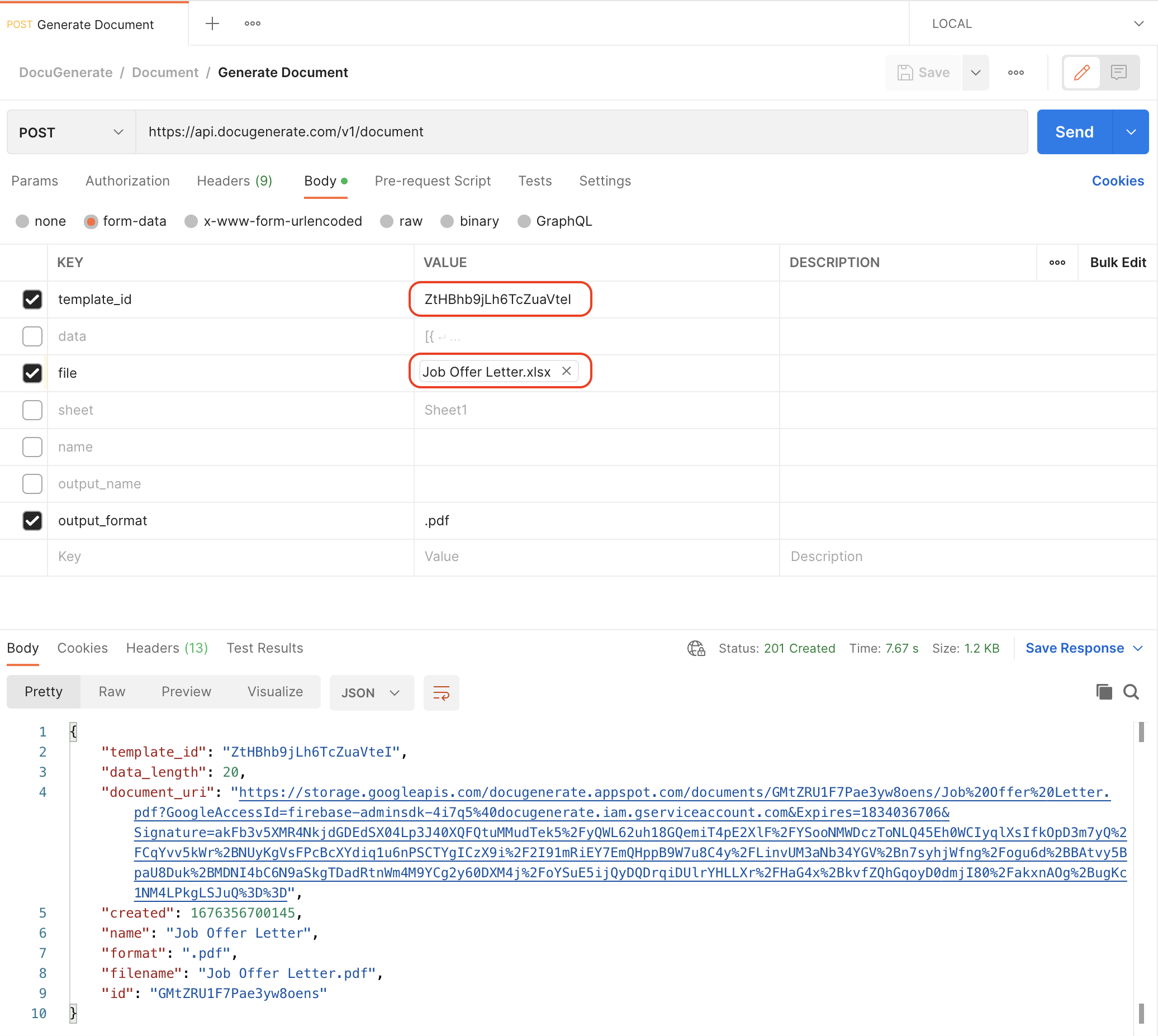
Task: Open the response Cookies tab
Action: pos(83,648)
